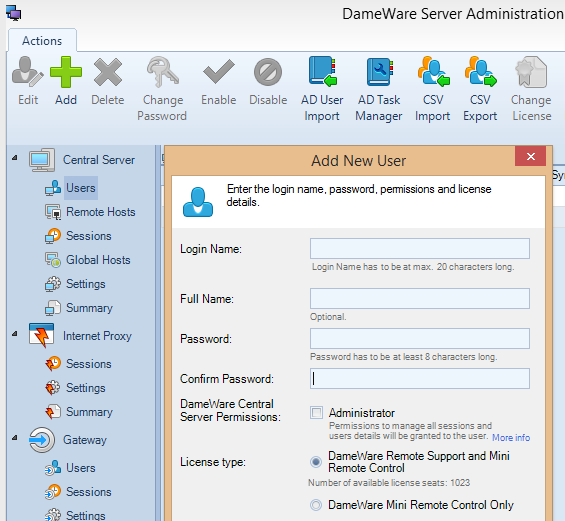Select Remote Support and Mini Remote Control license
Image resolution: width=565 pixels, height=521 pixels.
tap(316, 462)
